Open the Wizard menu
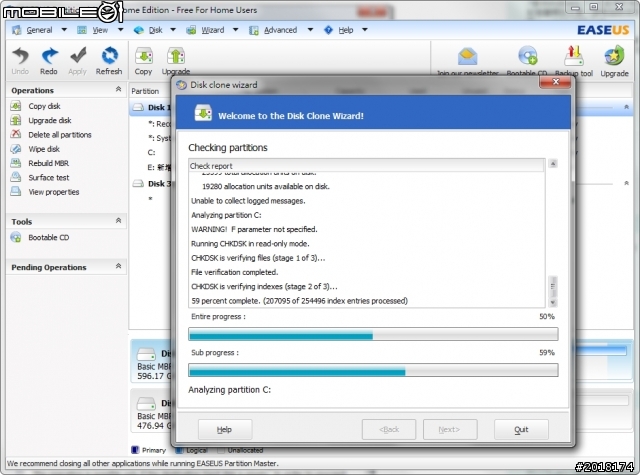This screenshot has width=640, height=475. [213, 30]
